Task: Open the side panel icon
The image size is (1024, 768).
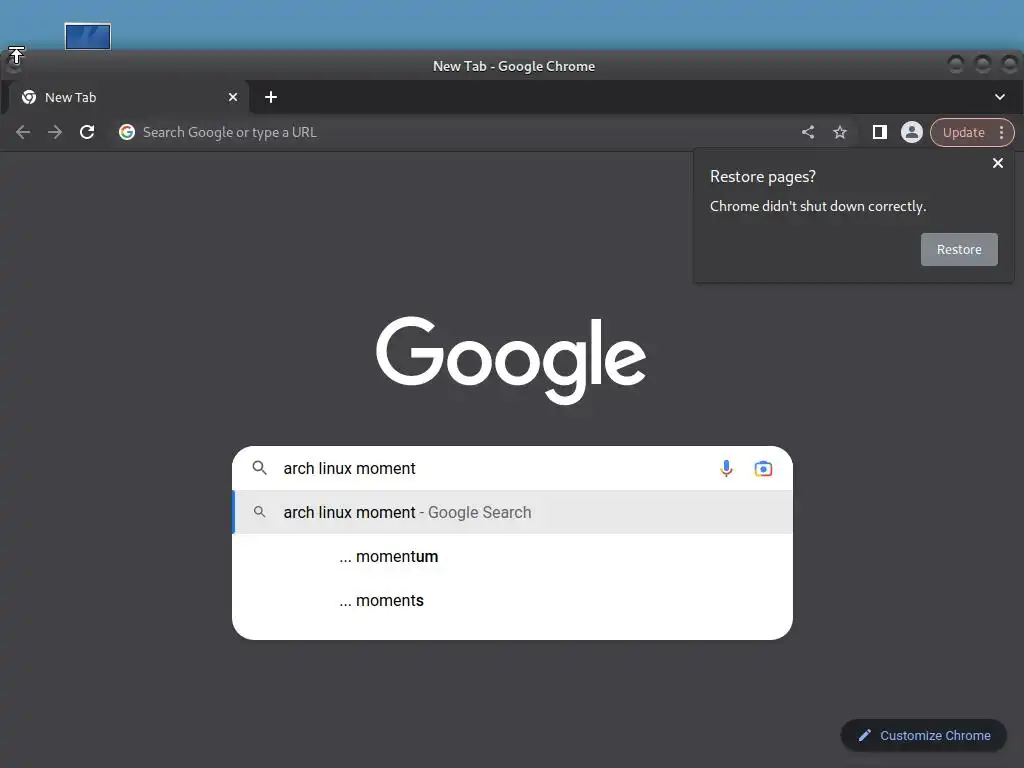Action: point(880,133)
